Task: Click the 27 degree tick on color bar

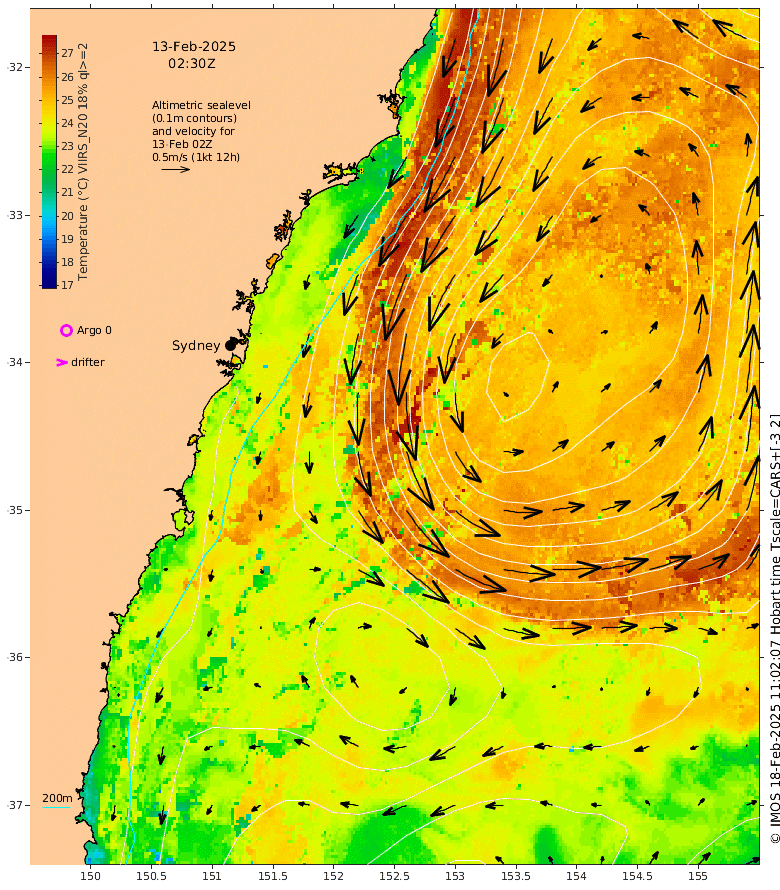Action: 68,53
